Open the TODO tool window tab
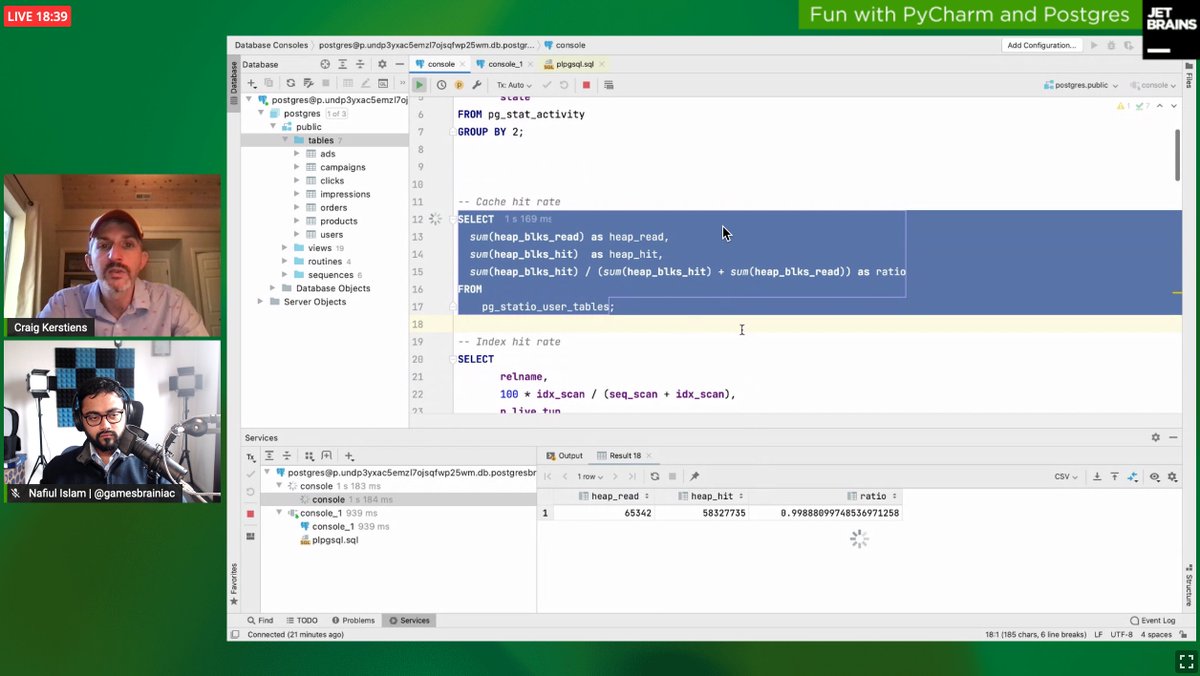Screen dimensions: 1200x676 coord(301,620)
